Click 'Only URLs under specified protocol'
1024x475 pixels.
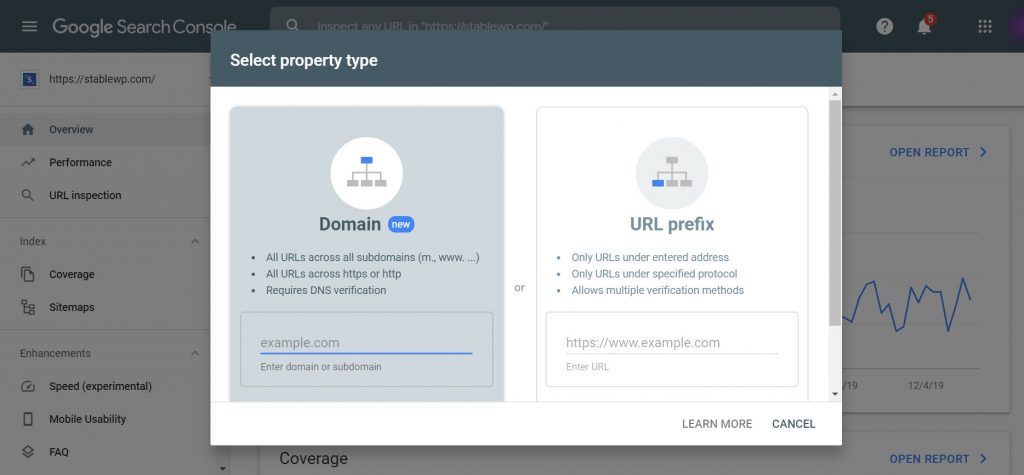pyautogui.click(x=654, y=274)
